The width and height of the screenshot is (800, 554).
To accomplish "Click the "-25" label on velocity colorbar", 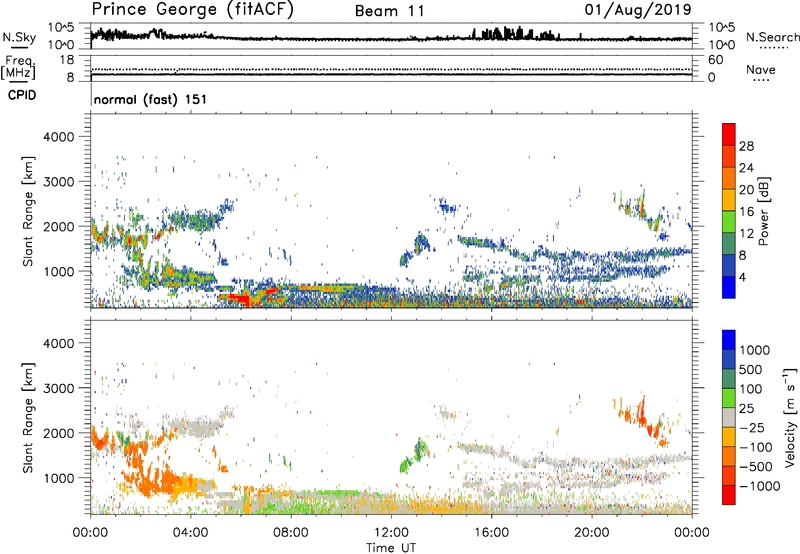I will tap(752, 428).
